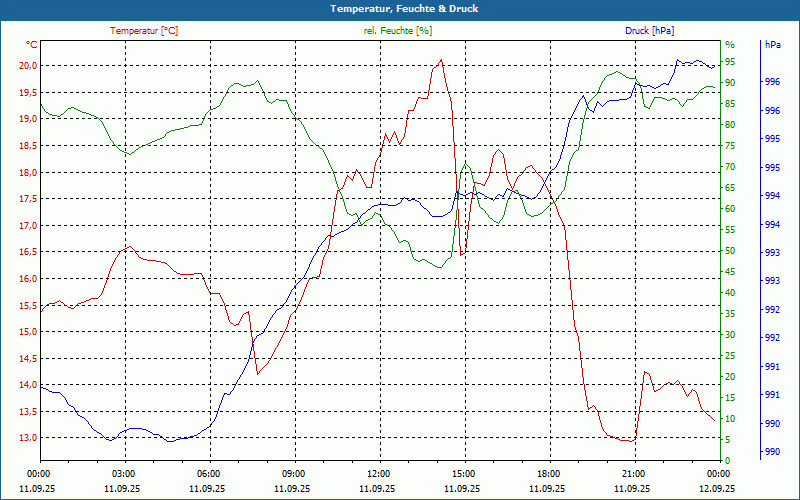Click the 95 humidity axis value

730,62
